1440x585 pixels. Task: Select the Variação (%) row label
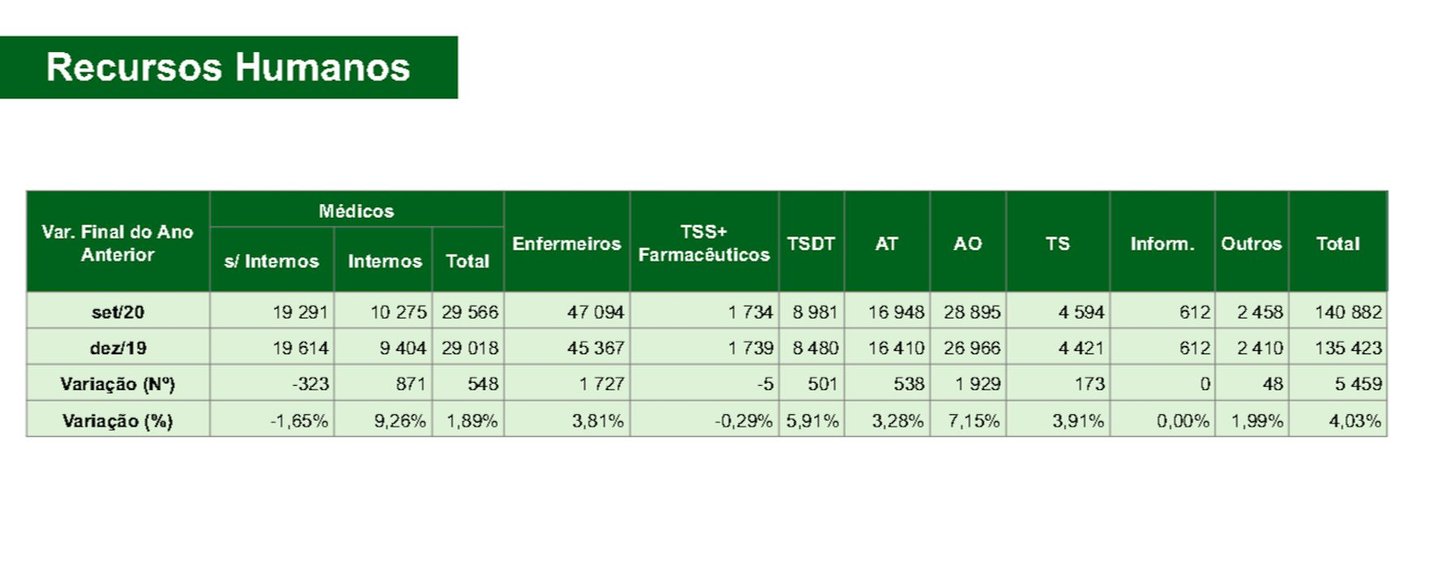(x=118, y=420)
